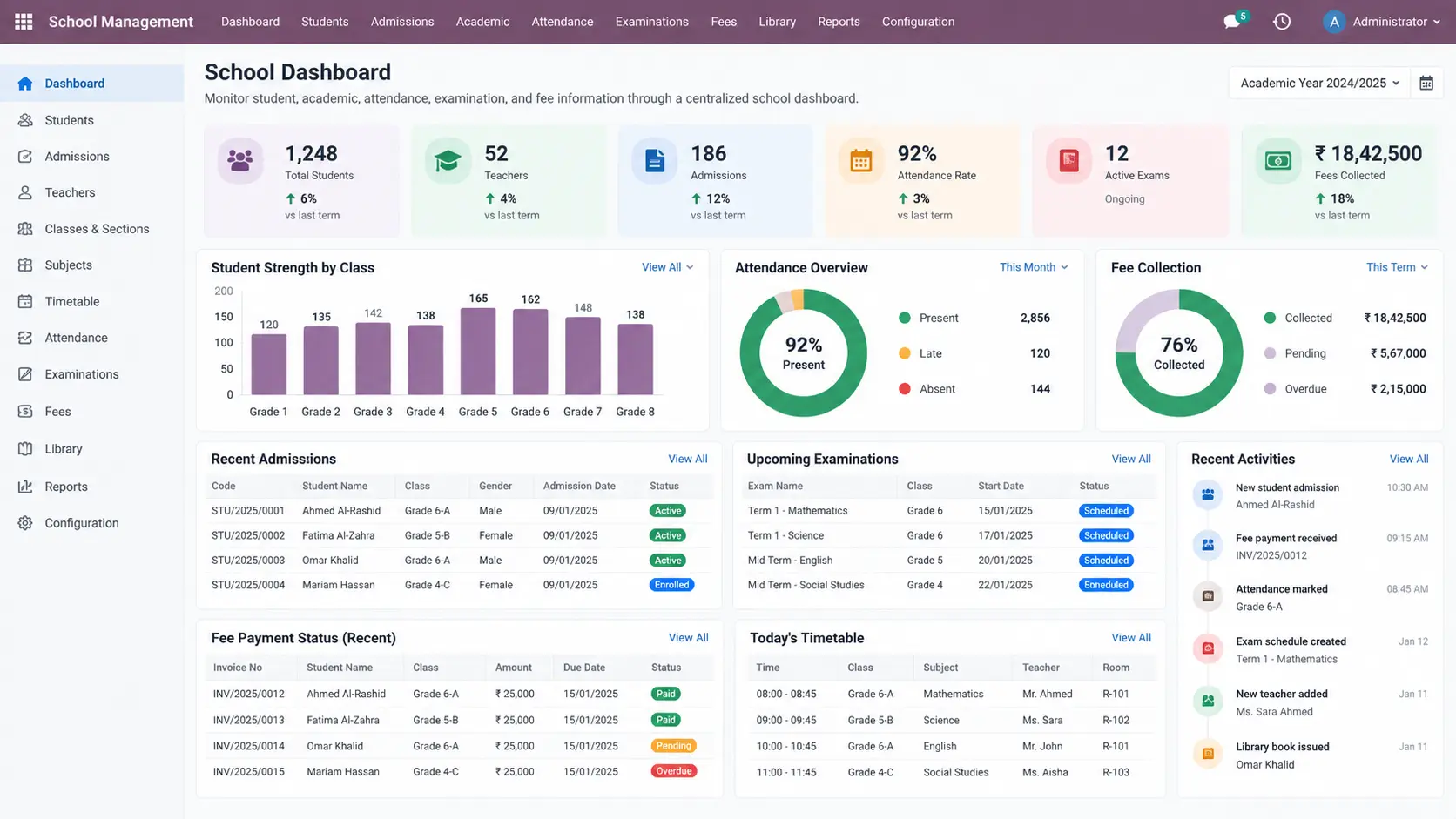The image size is (1456, 819).
Task: Click the Admissions document icon
Action: click(x=654, y=161)
